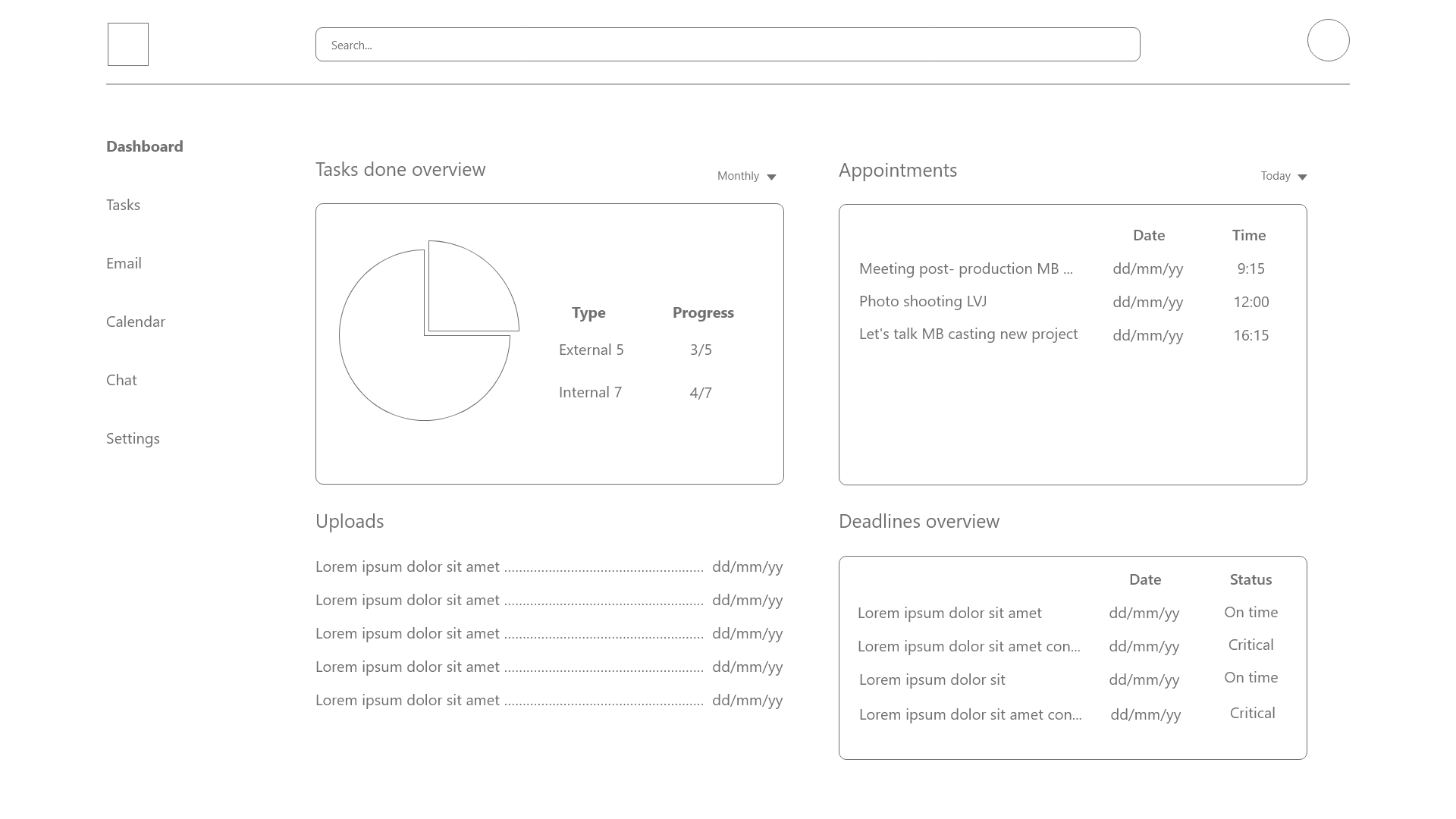Open the third Uploads list entry

(x=549, y=633)
